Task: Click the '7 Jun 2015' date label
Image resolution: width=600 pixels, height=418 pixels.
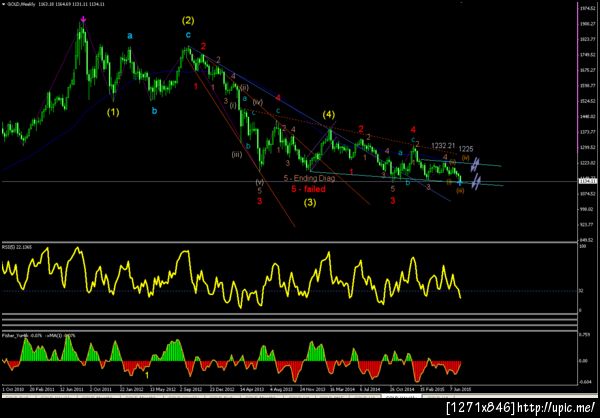Action: [x=461, y=389]
